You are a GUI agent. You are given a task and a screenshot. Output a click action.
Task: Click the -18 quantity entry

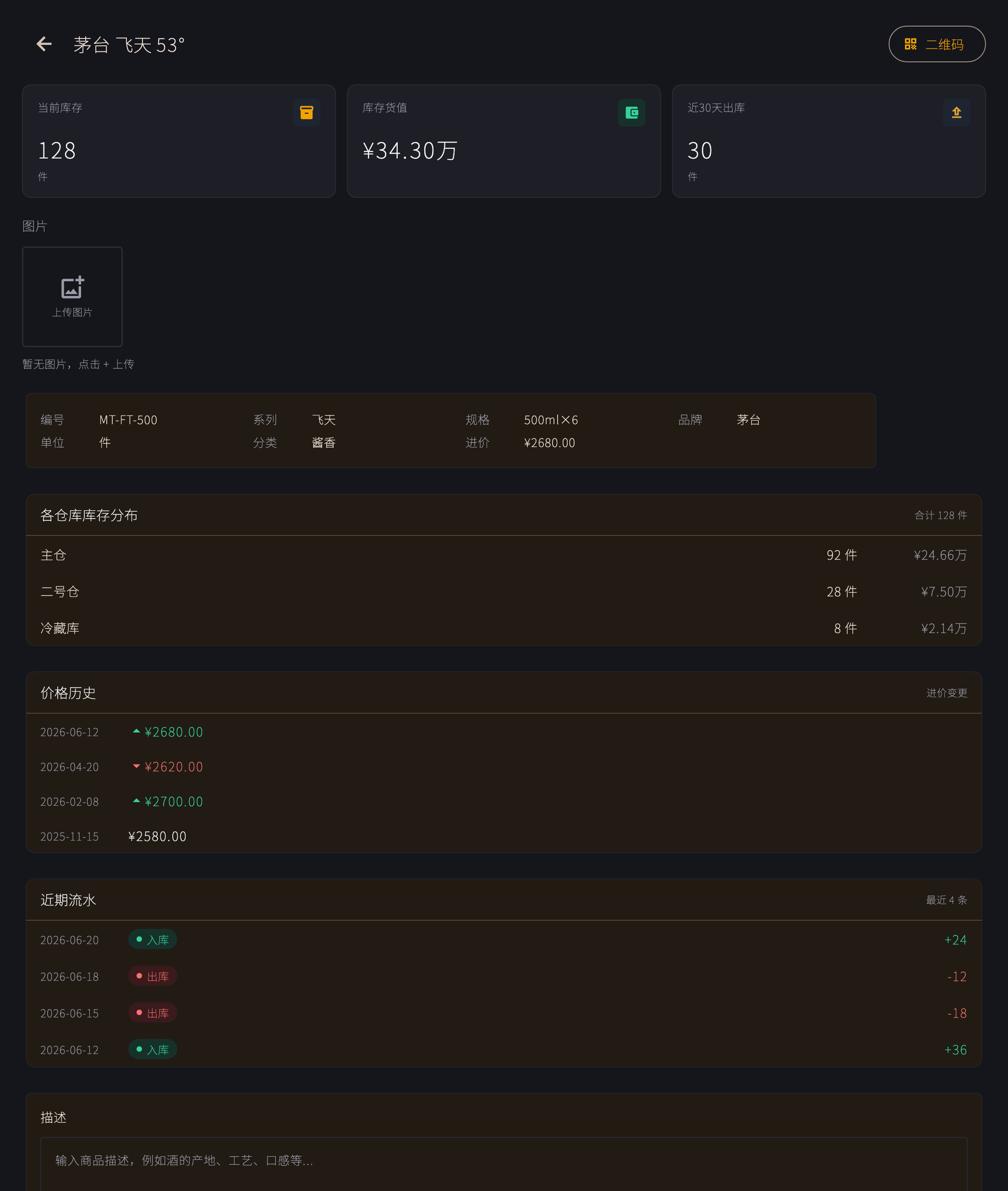[x=957, y=1013]
